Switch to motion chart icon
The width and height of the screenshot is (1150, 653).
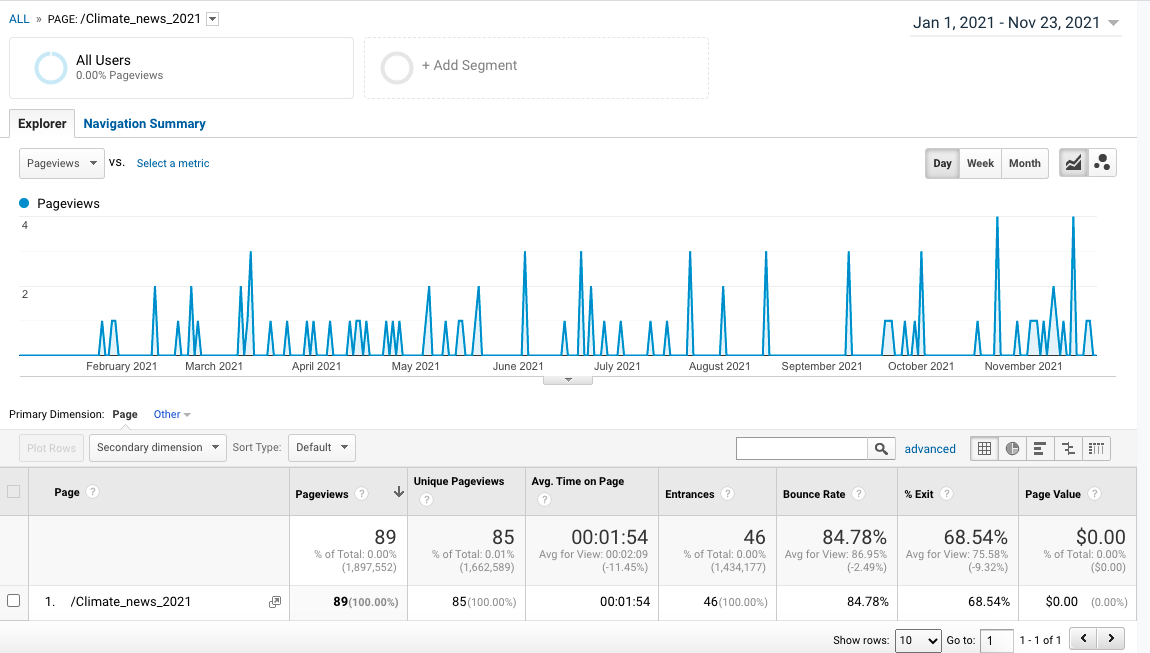[x=1102, y=163]
